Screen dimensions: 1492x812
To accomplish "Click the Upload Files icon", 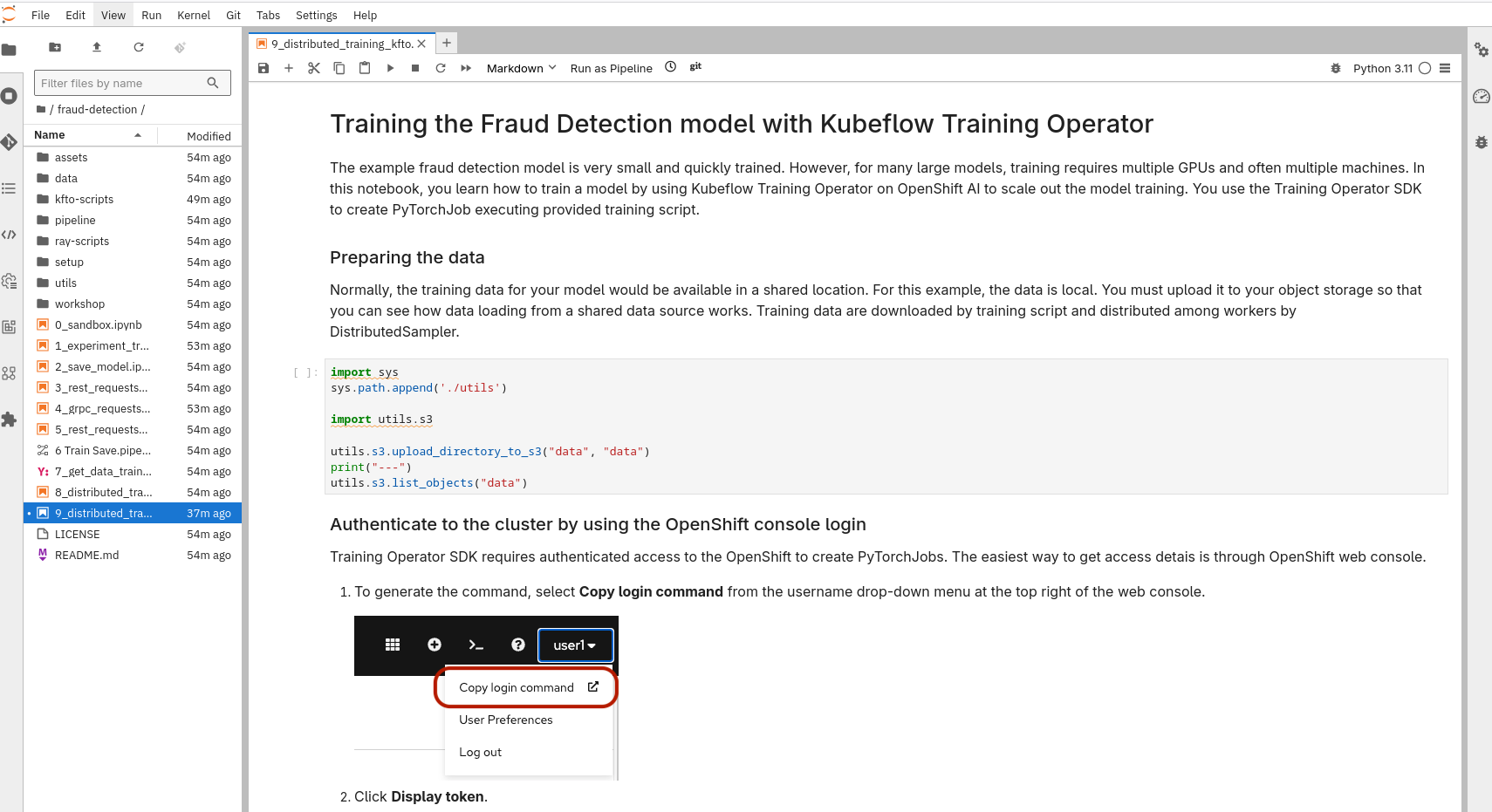I will coord(97,47).
